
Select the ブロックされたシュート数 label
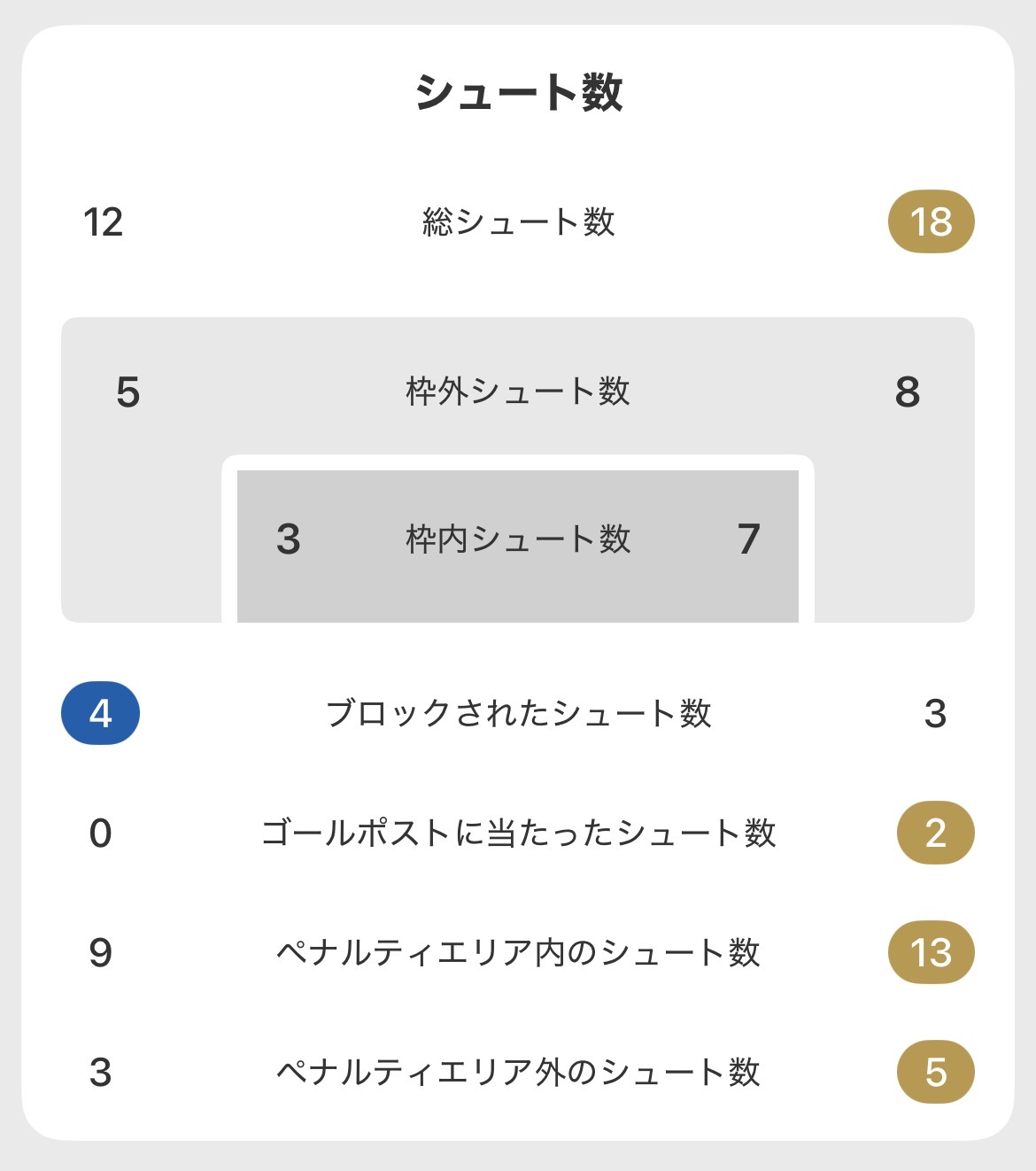(519, 713)
